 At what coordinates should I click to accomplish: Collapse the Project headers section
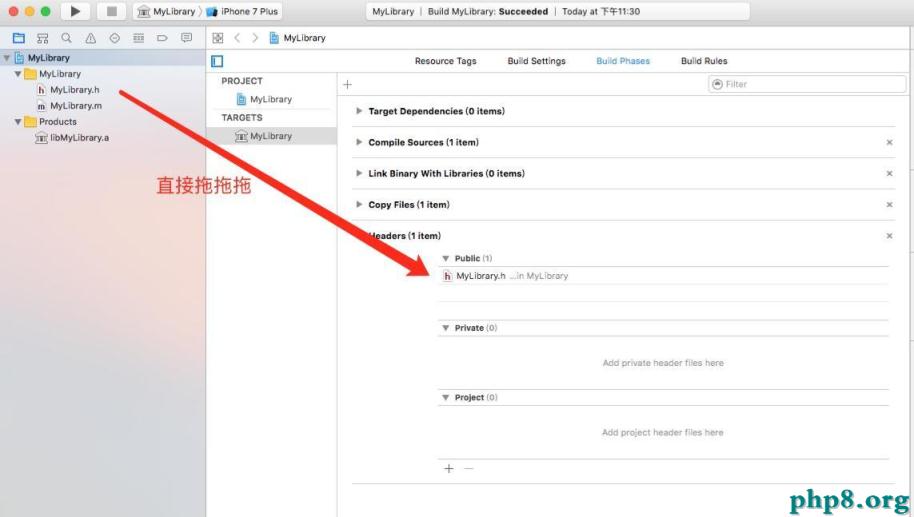(x=446, y=398)
